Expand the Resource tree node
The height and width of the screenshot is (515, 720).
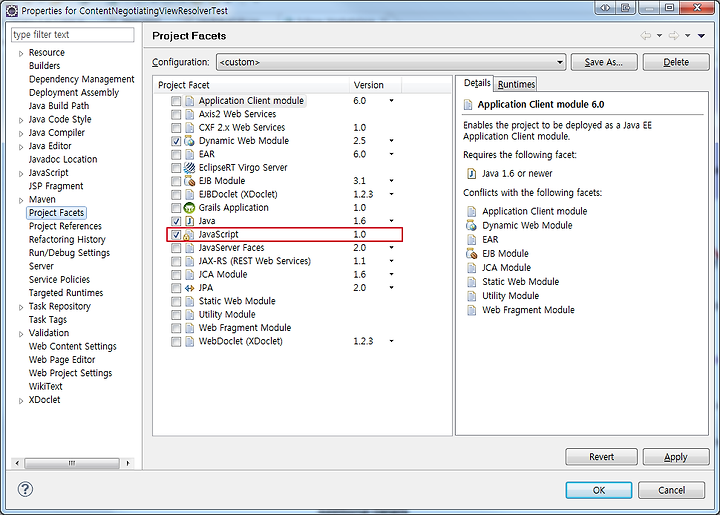tap(21, 54)
